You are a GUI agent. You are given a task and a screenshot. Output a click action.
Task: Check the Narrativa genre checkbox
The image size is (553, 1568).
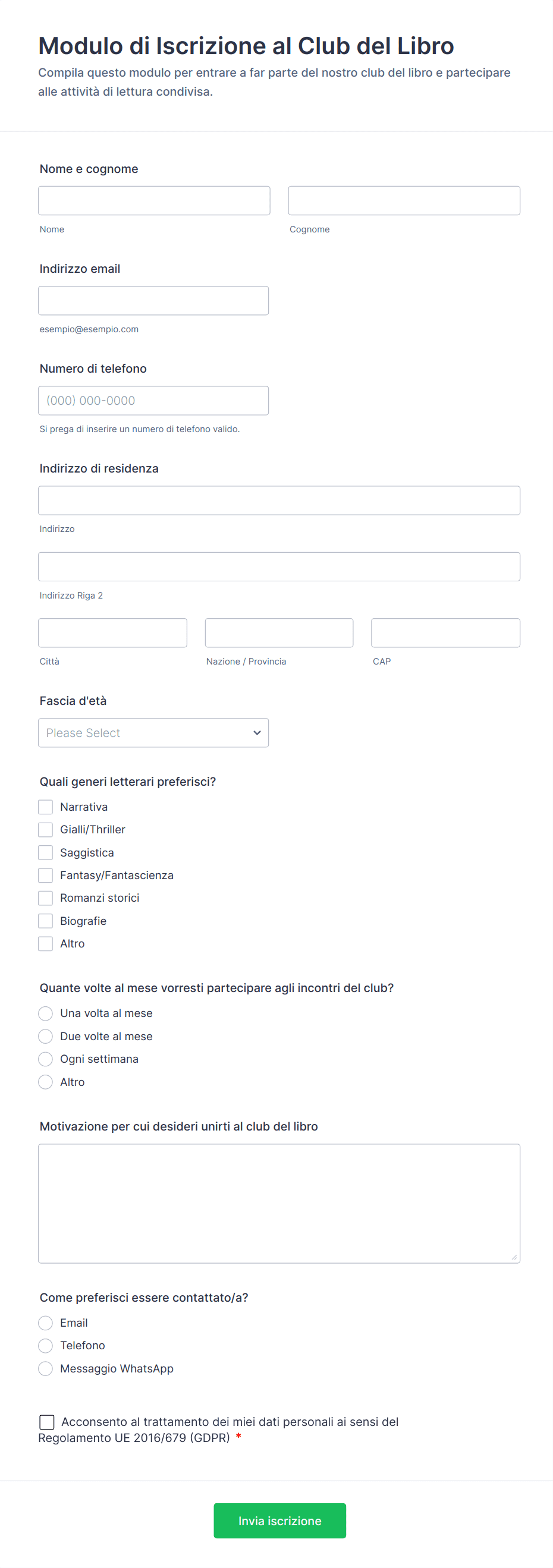(x=46, y=807)
